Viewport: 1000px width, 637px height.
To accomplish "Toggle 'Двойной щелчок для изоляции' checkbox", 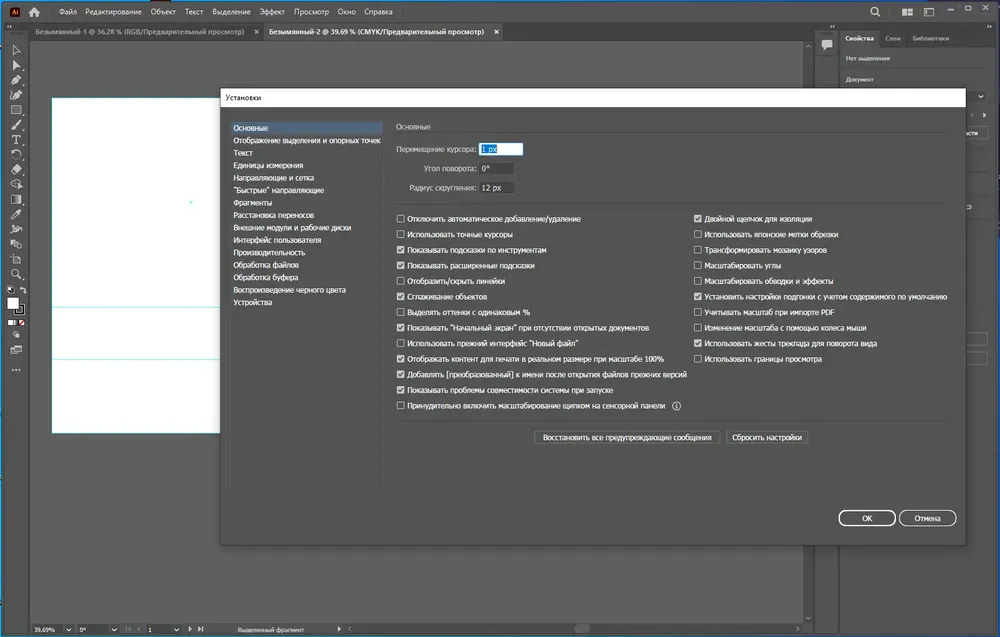I will (x=698, y=219).
